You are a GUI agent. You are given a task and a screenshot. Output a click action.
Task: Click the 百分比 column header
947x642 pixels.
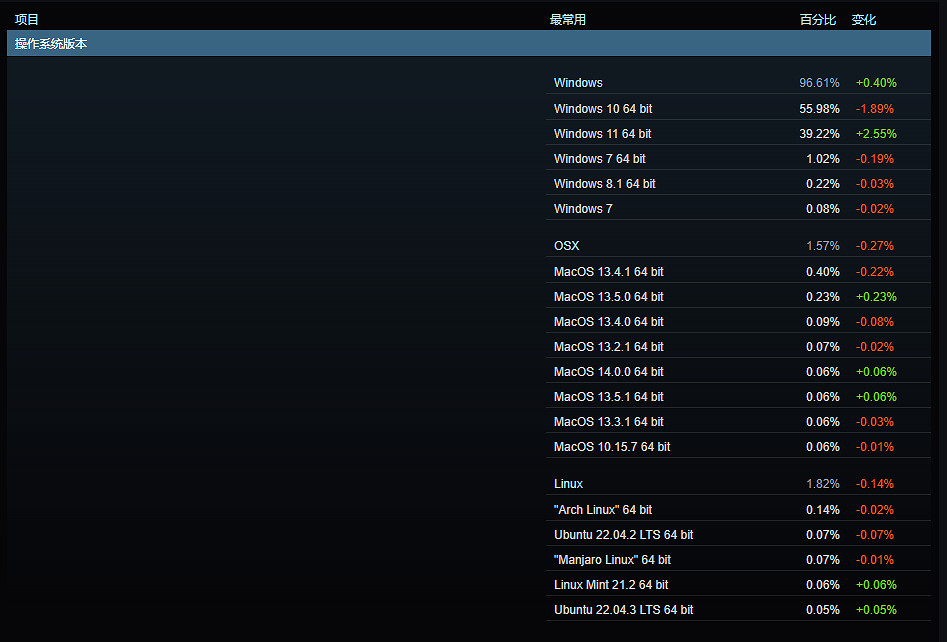pyautogui.click(x=817, y=19)
